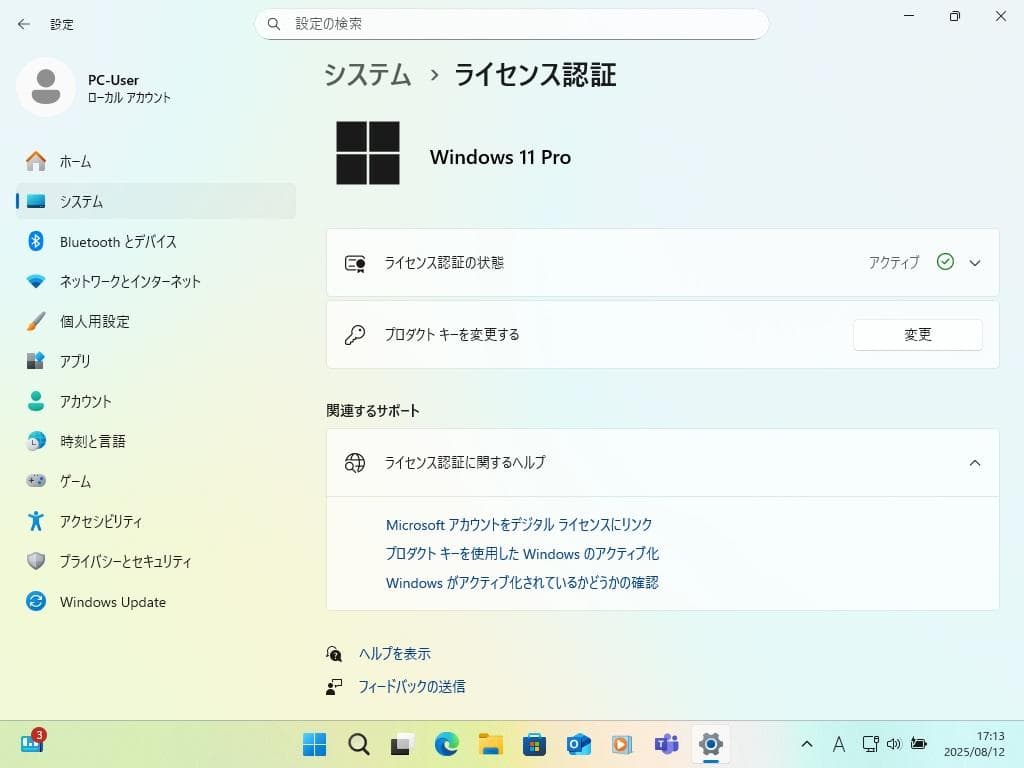Open the volume control in the tray
The height and width of the screenshot is (768, 1024).
click(x=895, y=744)
